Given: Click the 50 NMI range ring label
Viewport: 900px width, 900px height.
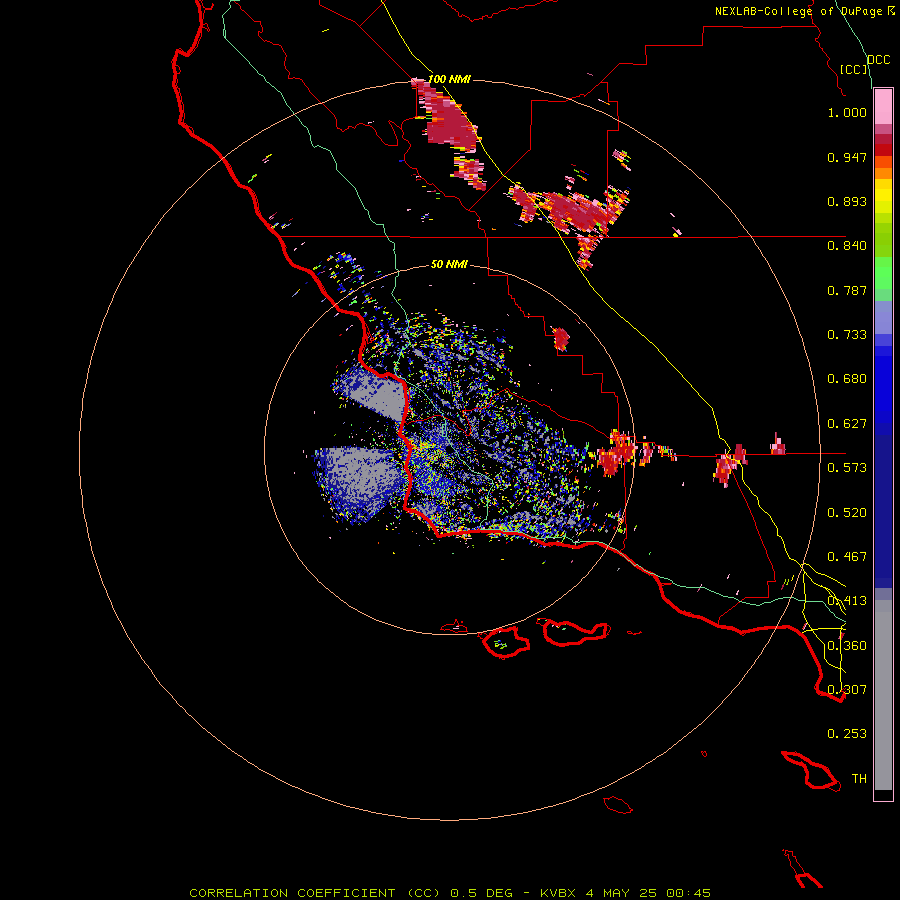Looking at the screenshot, I should tap(449, 264).
